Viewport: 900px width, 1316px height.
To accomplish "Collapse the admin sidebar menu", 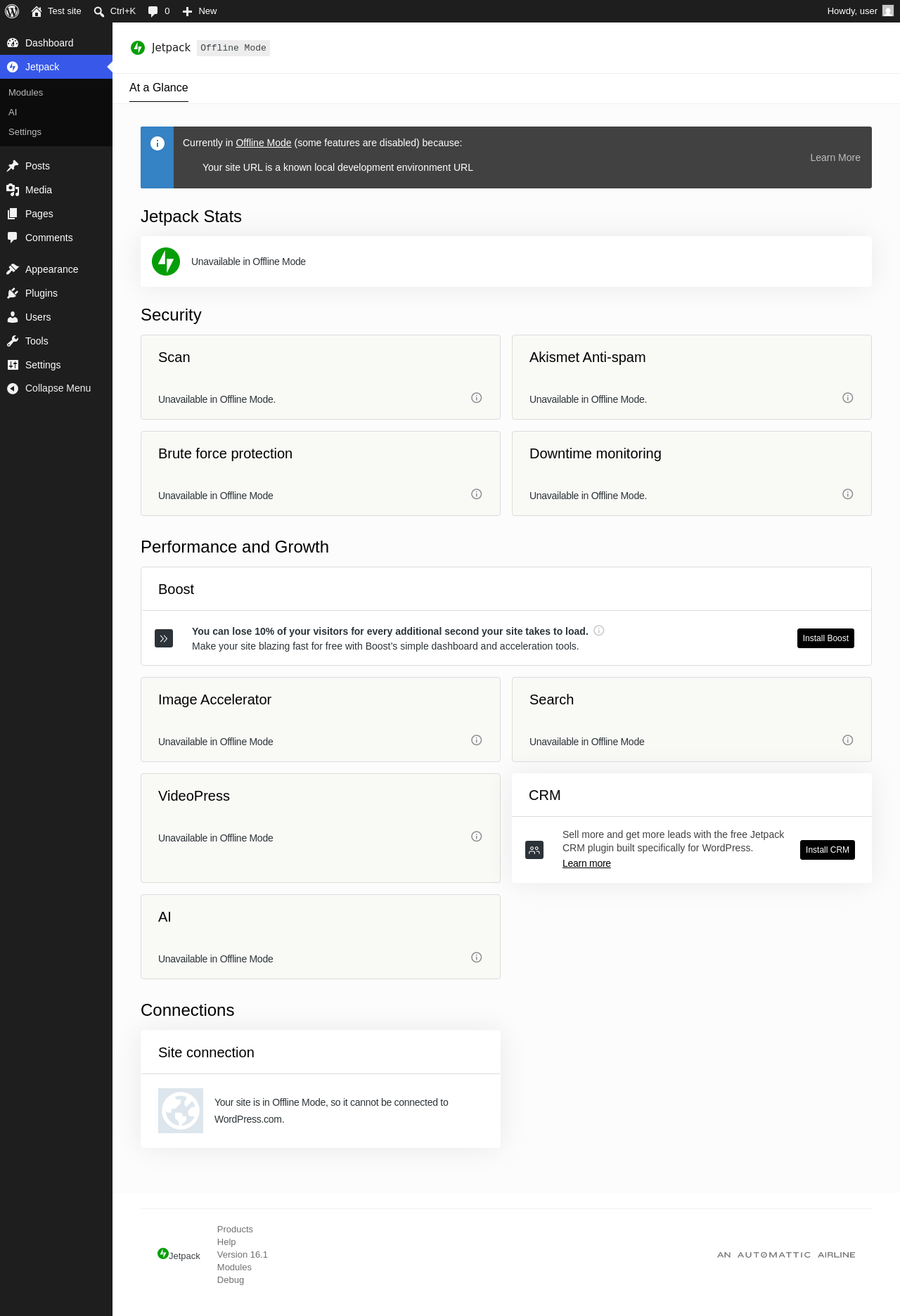I will pos(56,388).
